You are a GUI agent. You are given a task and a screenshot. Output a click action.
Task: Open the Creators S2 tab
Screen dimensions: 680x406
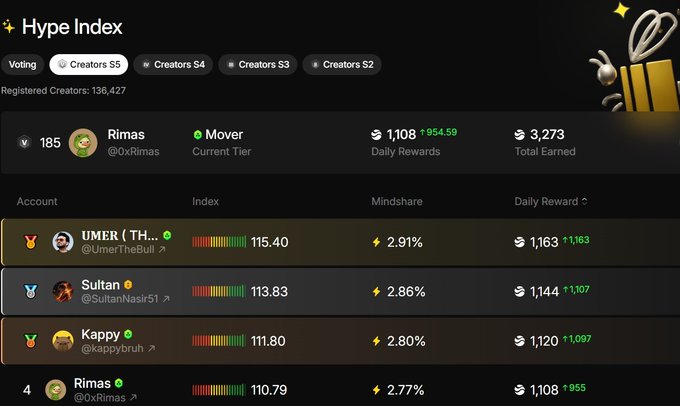click(342, 65)
